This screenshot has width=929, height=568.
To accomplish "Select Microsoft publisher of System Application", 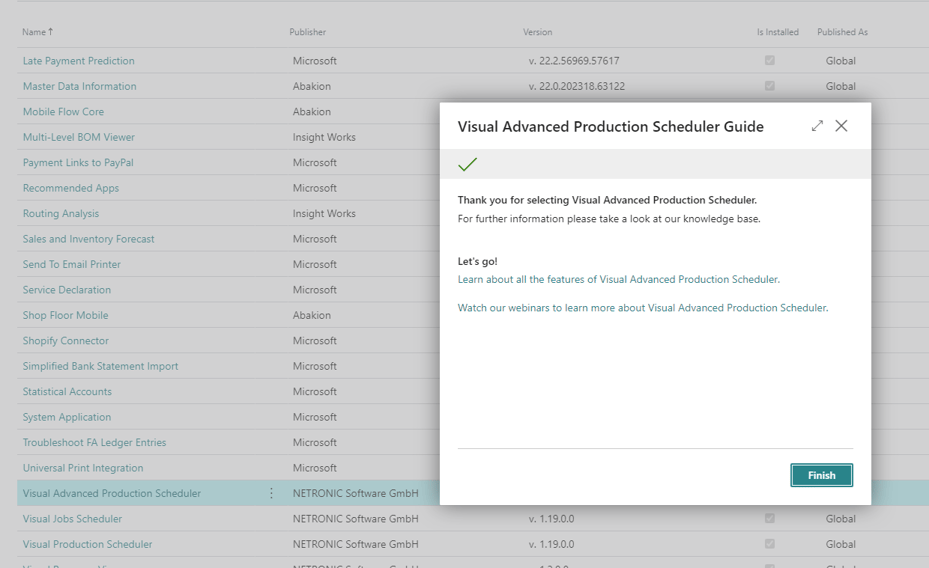I will [x=315, y=418].
